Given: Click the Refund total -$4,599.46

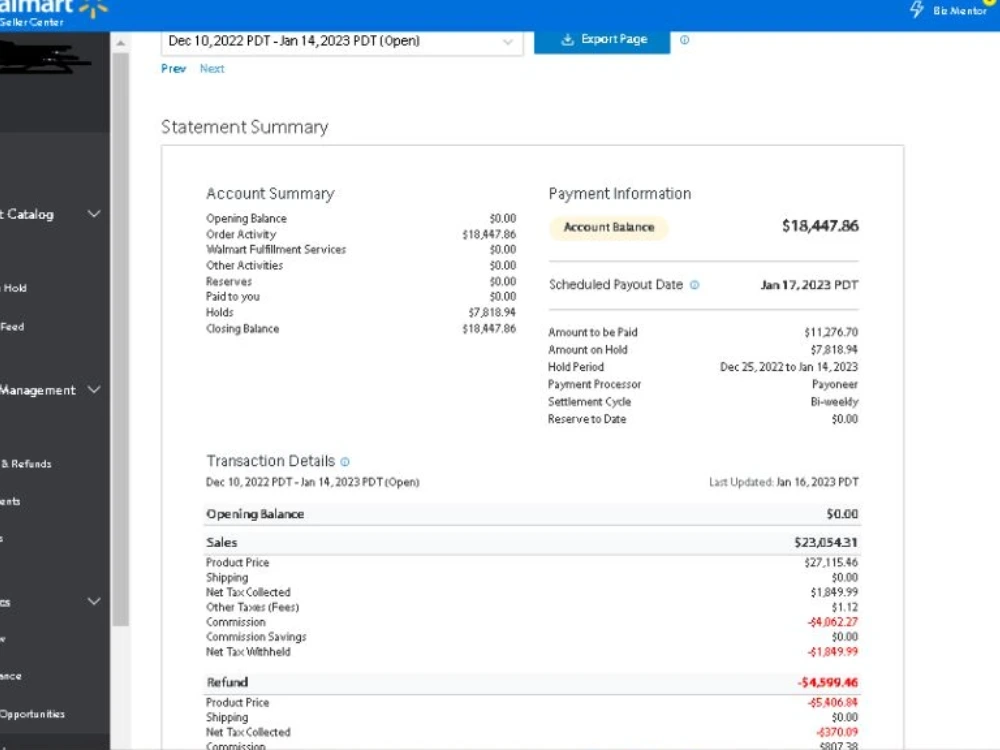Looking at the screenshot, I should pos(828,682).
